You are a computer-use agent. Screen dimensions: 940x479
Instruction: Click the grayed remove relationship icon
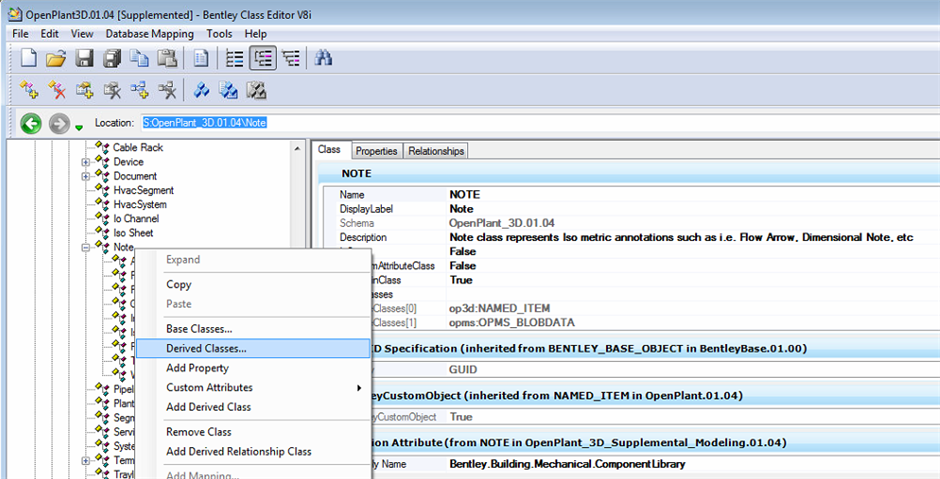[x=167, y=90]
